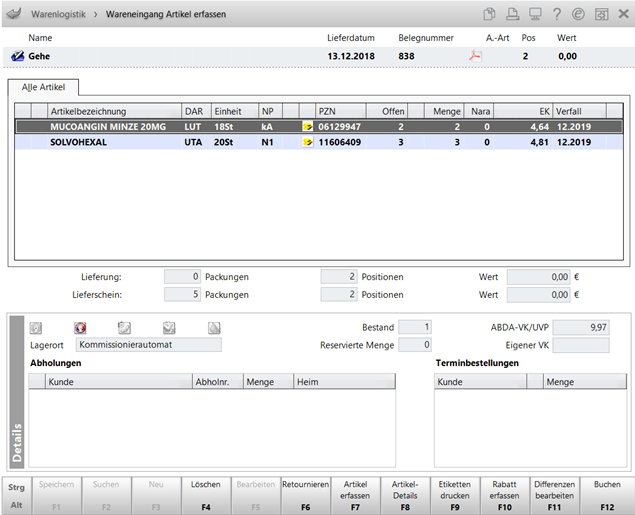The height and width of the screenshot is (515, 635).
Task: Sort by Artikelbezeichnung column header
Action: [114, 111]
